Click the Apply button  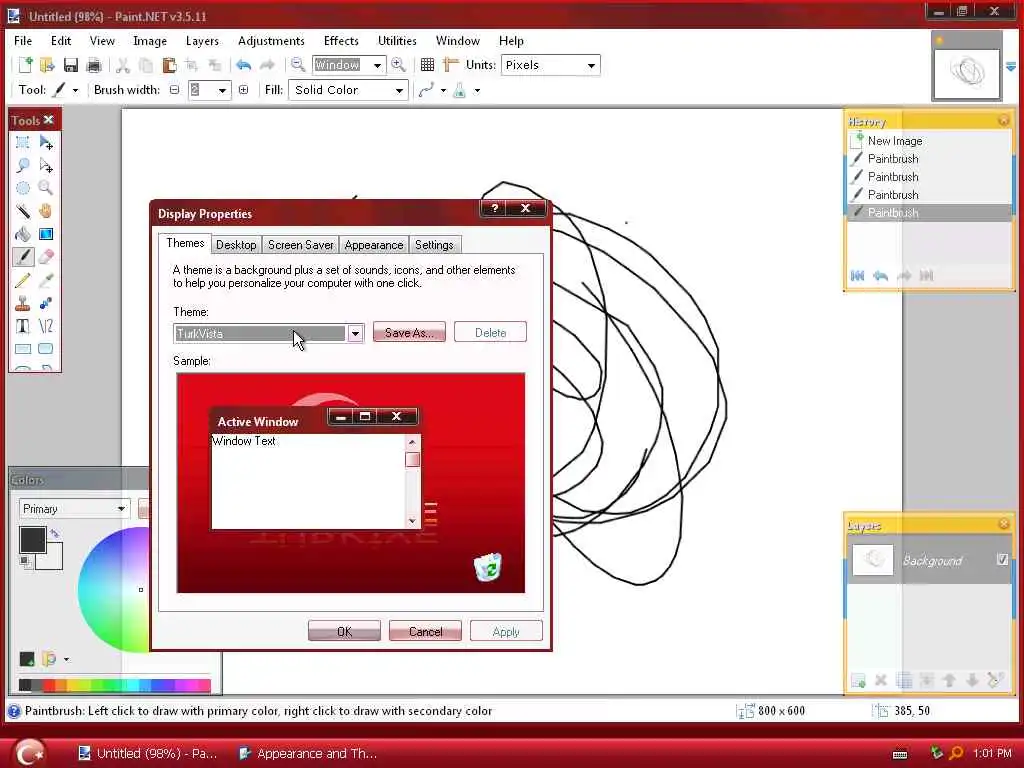[x=506, y=631]
